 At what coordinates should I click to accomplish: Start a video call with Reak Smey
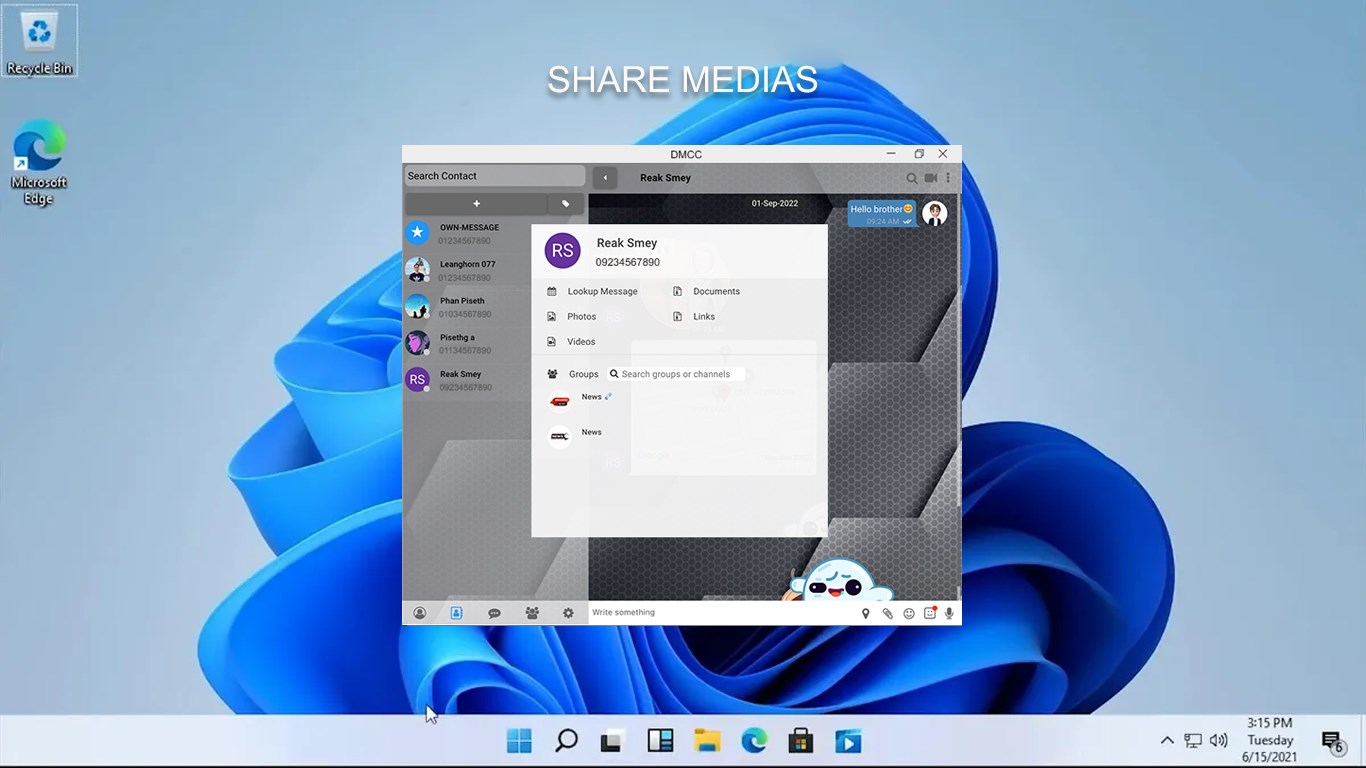tap(931, 178)
